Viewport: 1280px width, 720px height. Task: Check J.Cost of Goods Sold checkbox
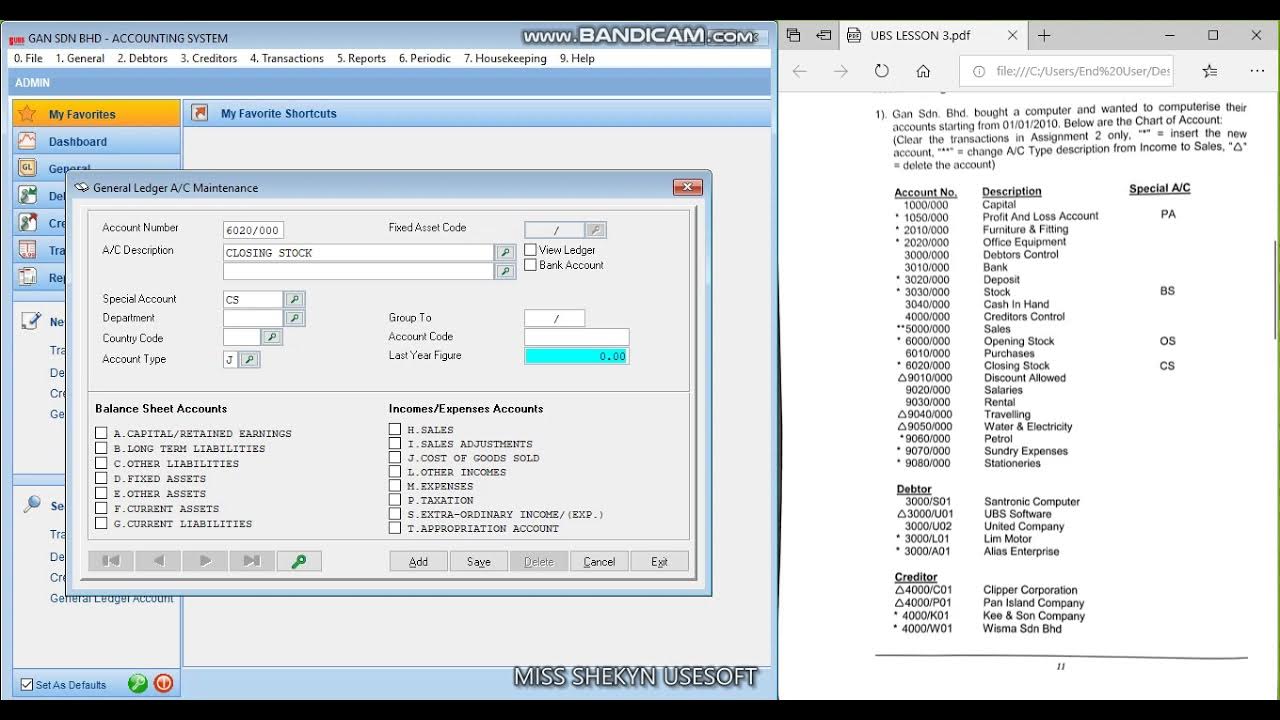[x=395, y=457]
